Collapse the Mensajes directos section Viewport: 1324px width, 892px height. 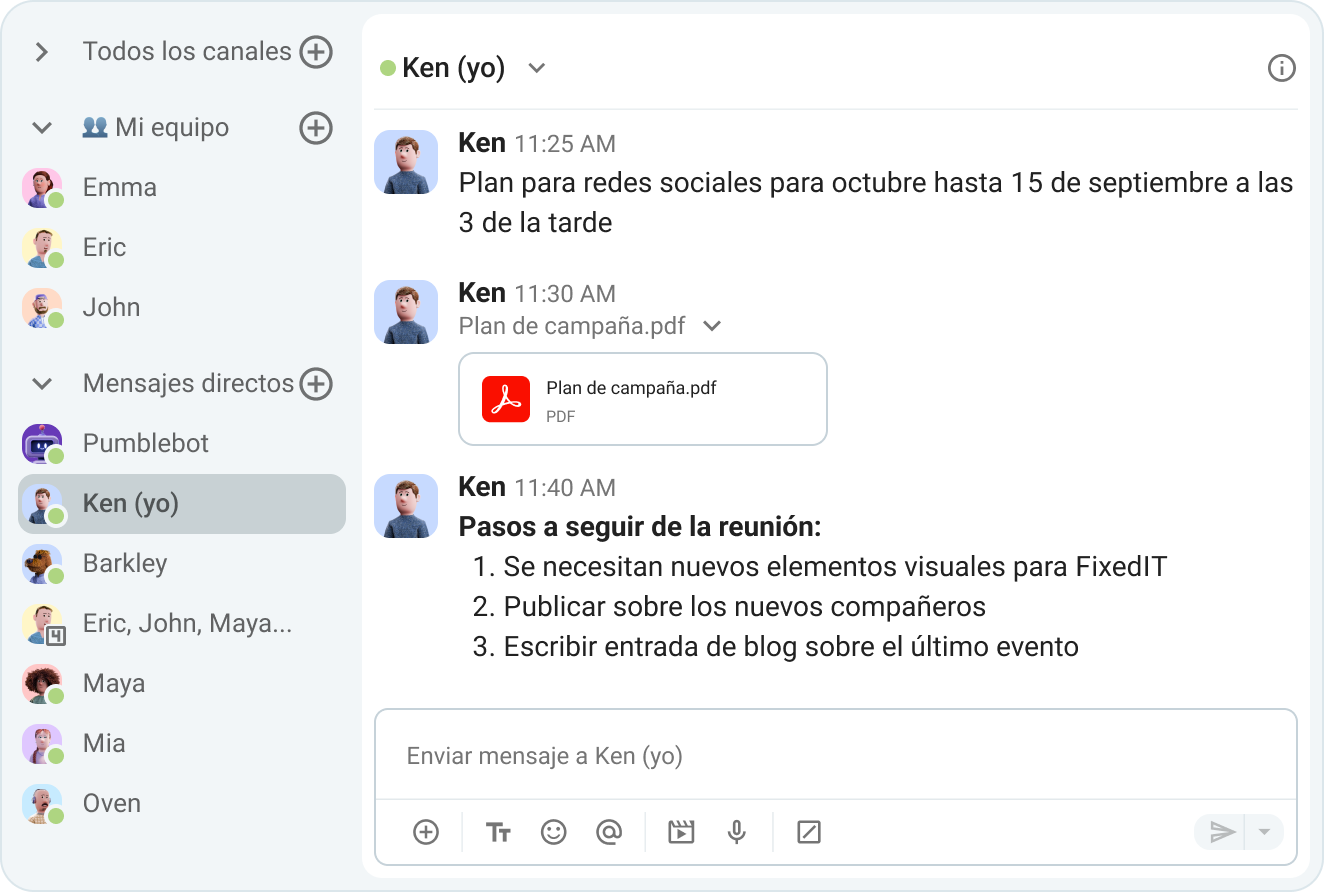[x=40, y=383]
